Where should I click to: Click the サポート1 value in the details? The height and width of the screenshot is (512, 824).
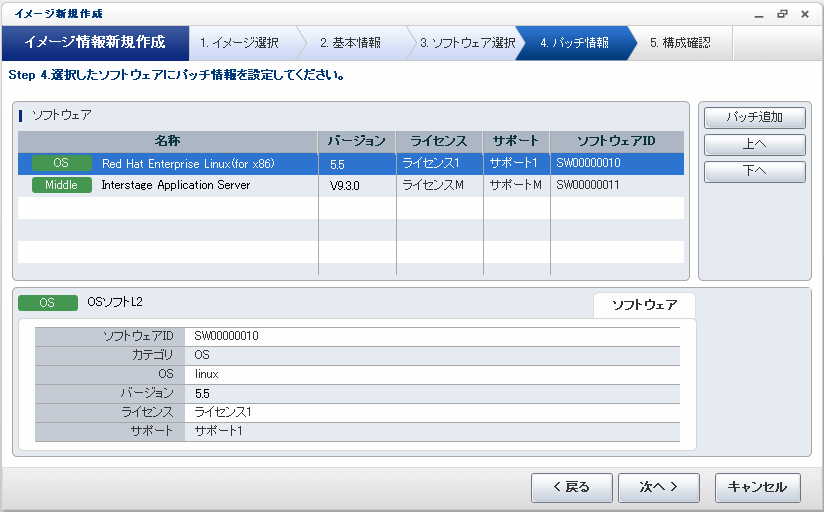pyautogui.click(x=219, y=431)
